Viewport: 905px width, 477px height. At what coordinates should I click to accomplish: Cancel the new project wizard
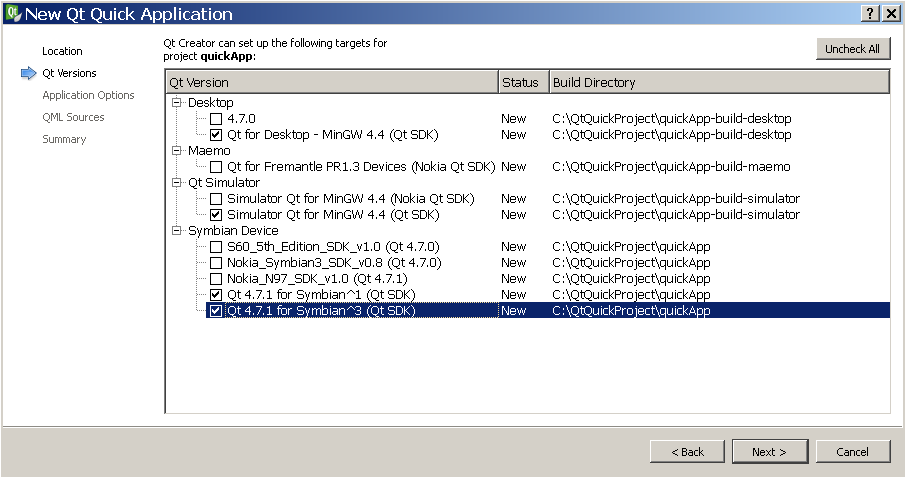click(x=852, y=452)
